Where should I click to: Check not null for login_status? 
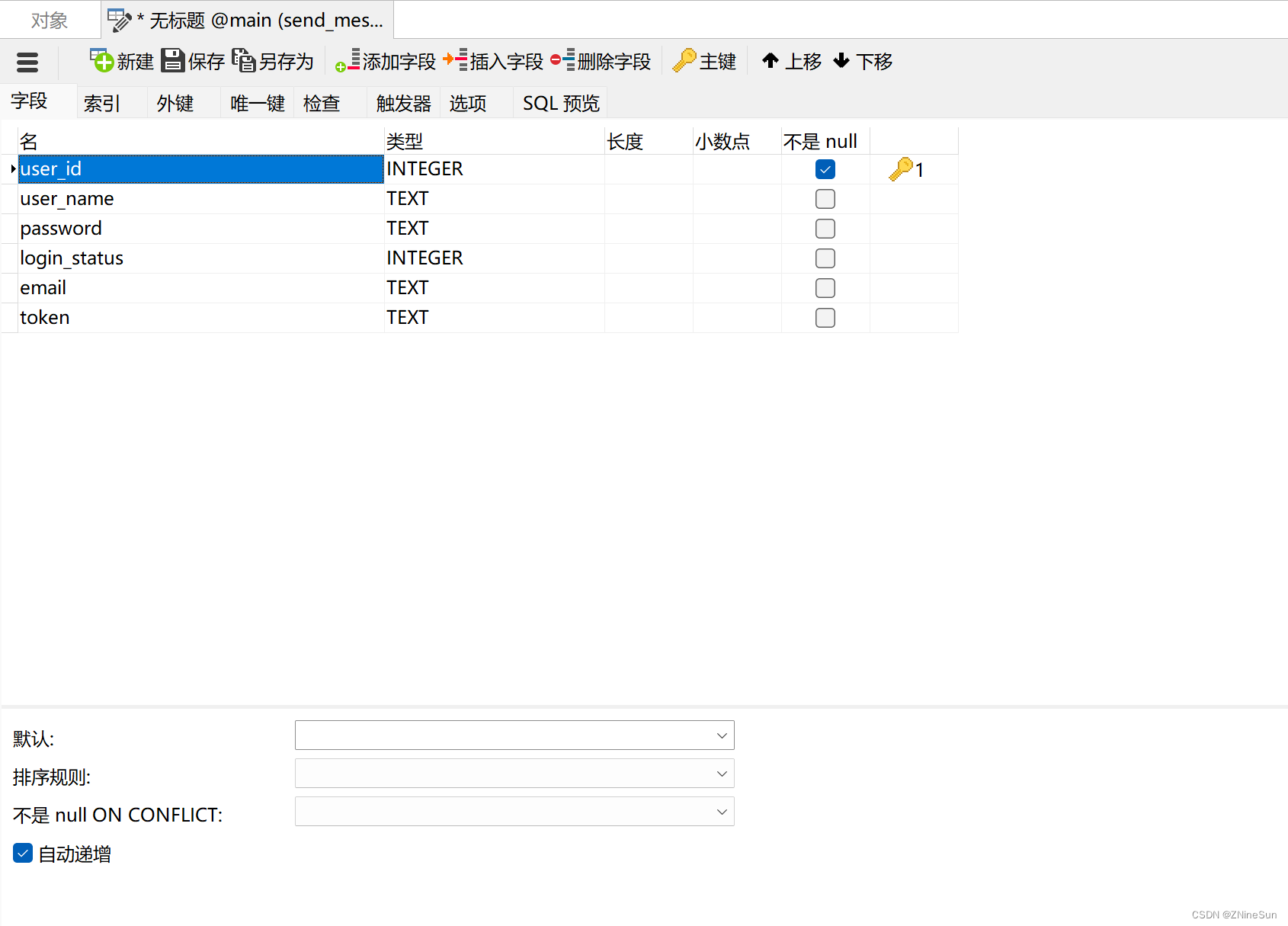[825, 258]
